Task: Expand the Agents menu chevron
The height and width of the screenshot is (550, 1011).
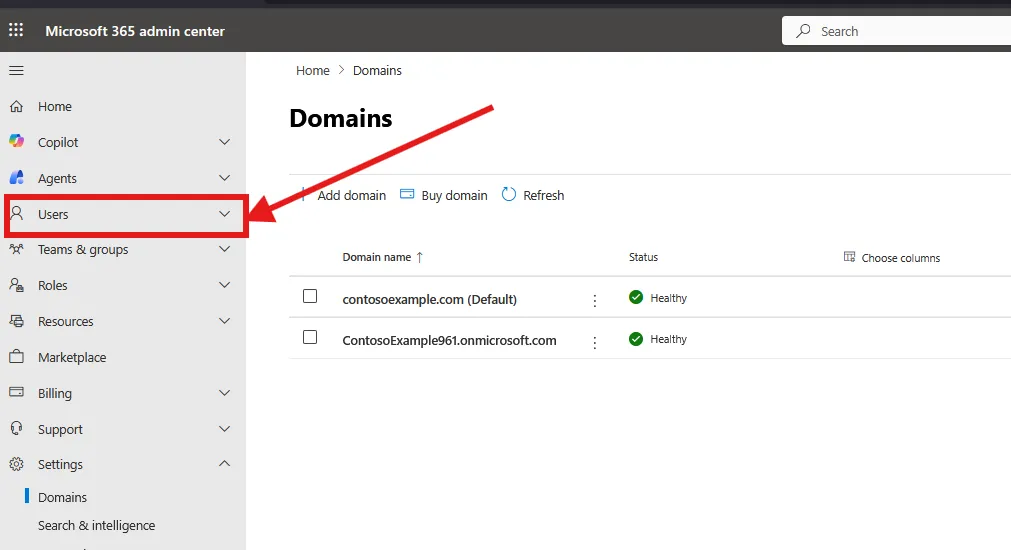Action: pos(224,178)
